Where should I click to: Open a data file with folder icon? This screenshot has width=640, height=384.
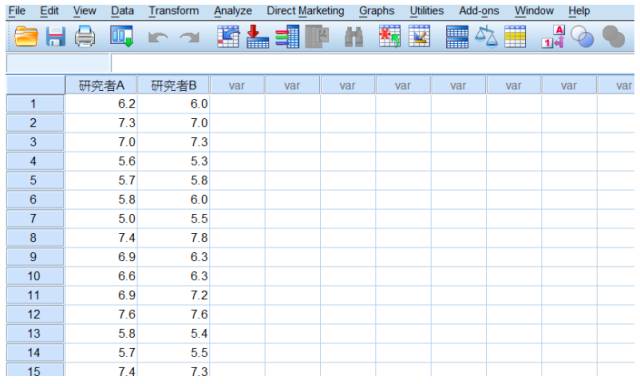pyautogui.click(x=26, y=37)
